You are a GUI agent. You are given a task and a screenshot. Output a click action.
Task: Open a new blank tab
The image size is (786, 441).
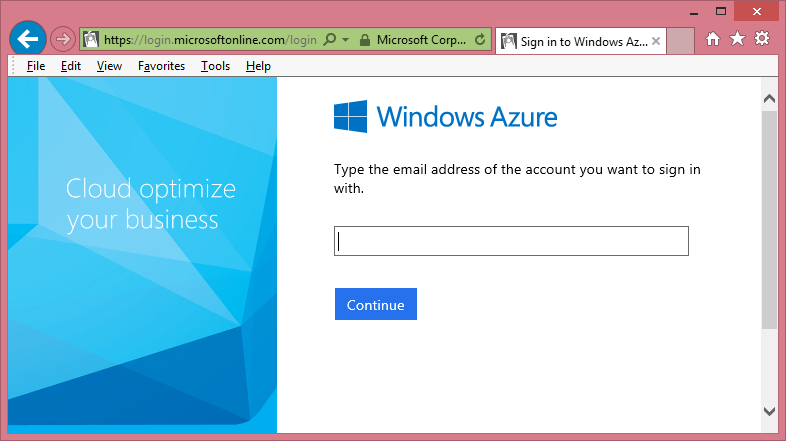(681, 41)
